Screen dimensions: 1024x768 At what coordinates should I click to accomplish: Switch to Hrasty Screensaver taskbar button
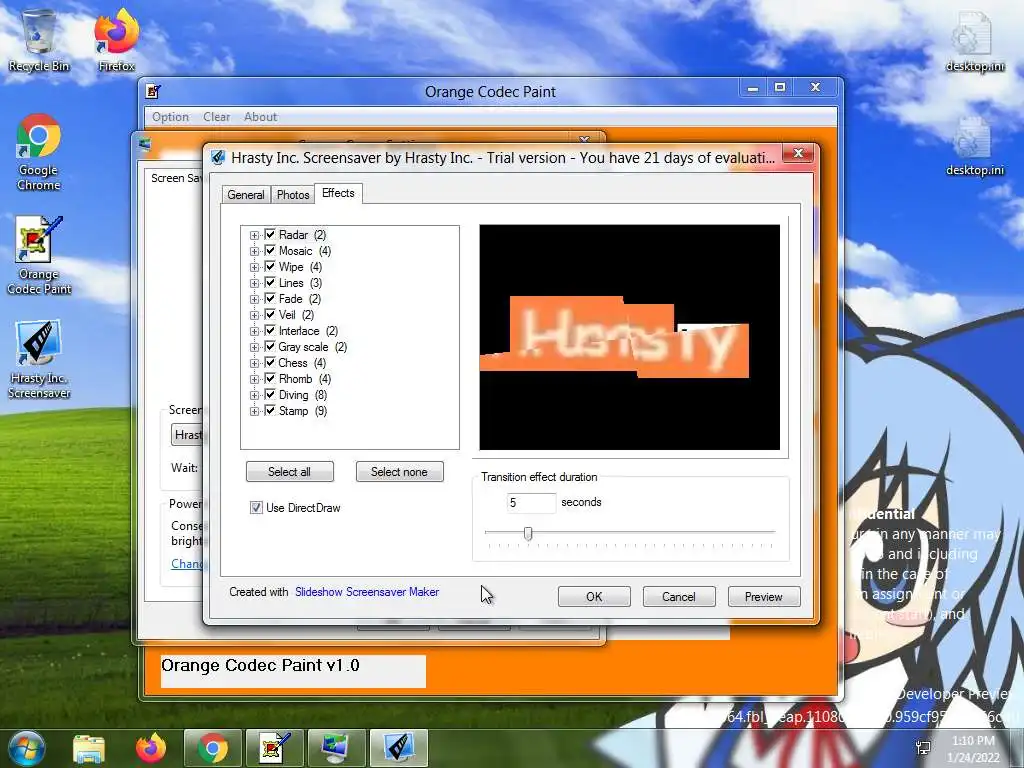point(399,748)
